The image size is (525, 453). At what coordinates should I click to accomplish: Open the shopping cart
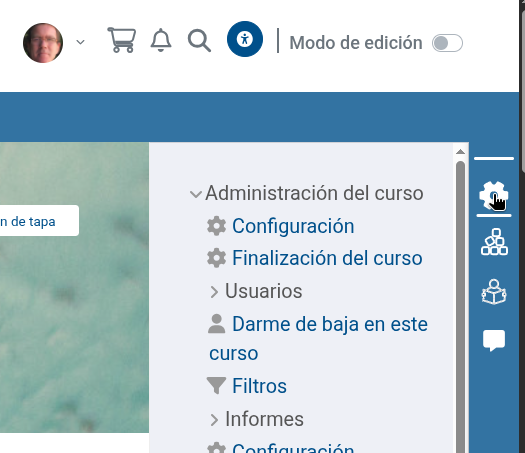click(122, 40)
